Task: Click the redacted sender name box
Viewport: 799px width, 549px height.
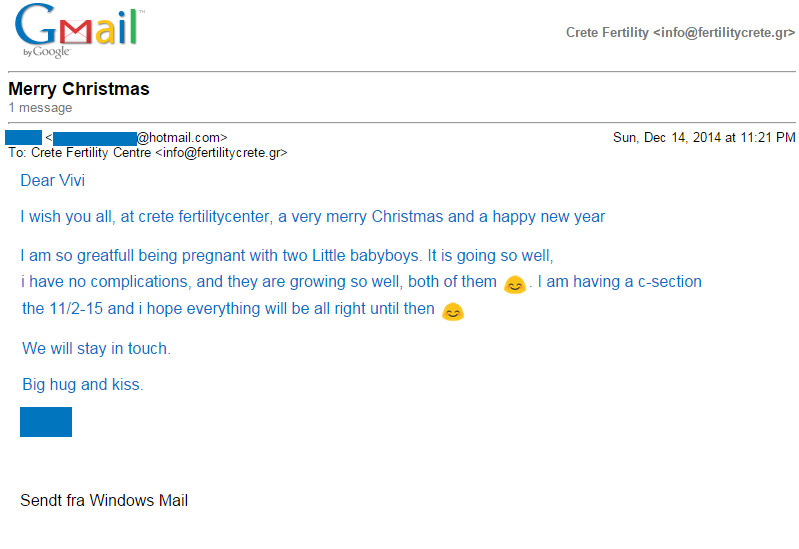Action: [23, 137]
